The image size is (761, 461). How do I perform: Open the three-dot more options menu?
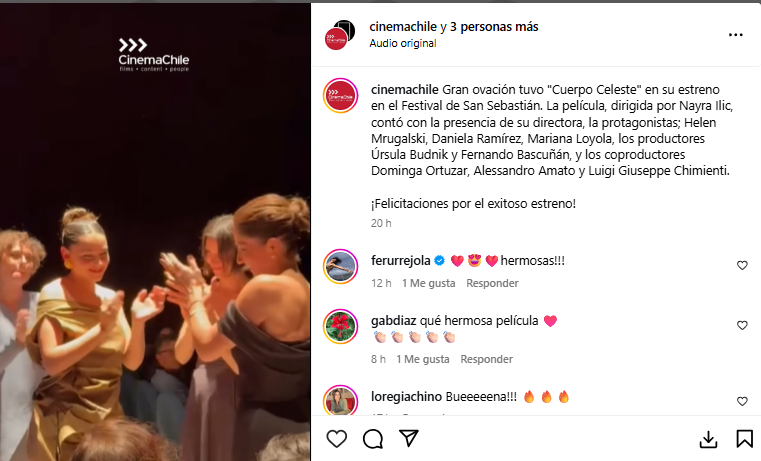point(736,35)
